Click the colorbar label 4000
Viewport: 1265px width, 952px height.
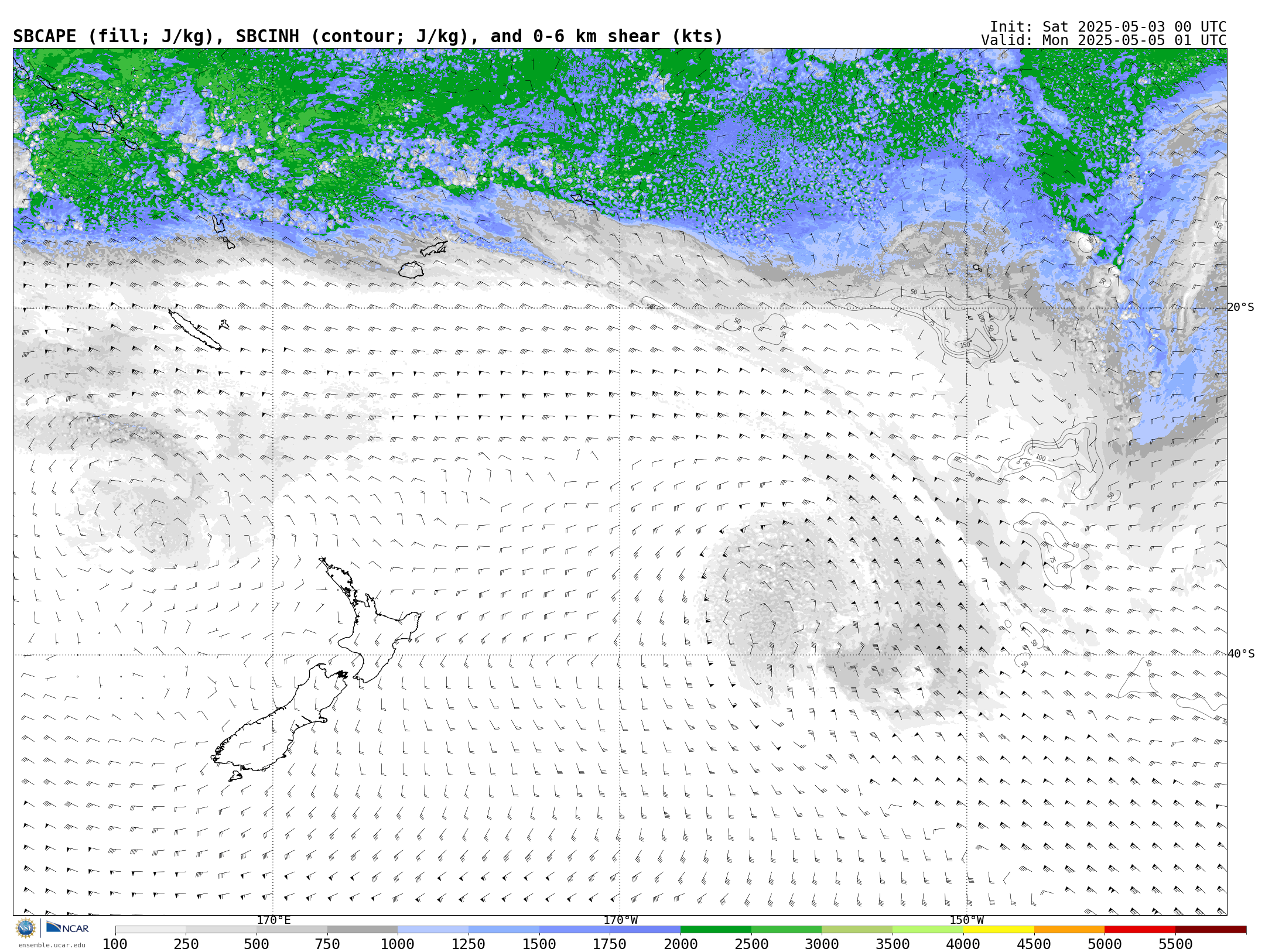[x=963, y=944]
